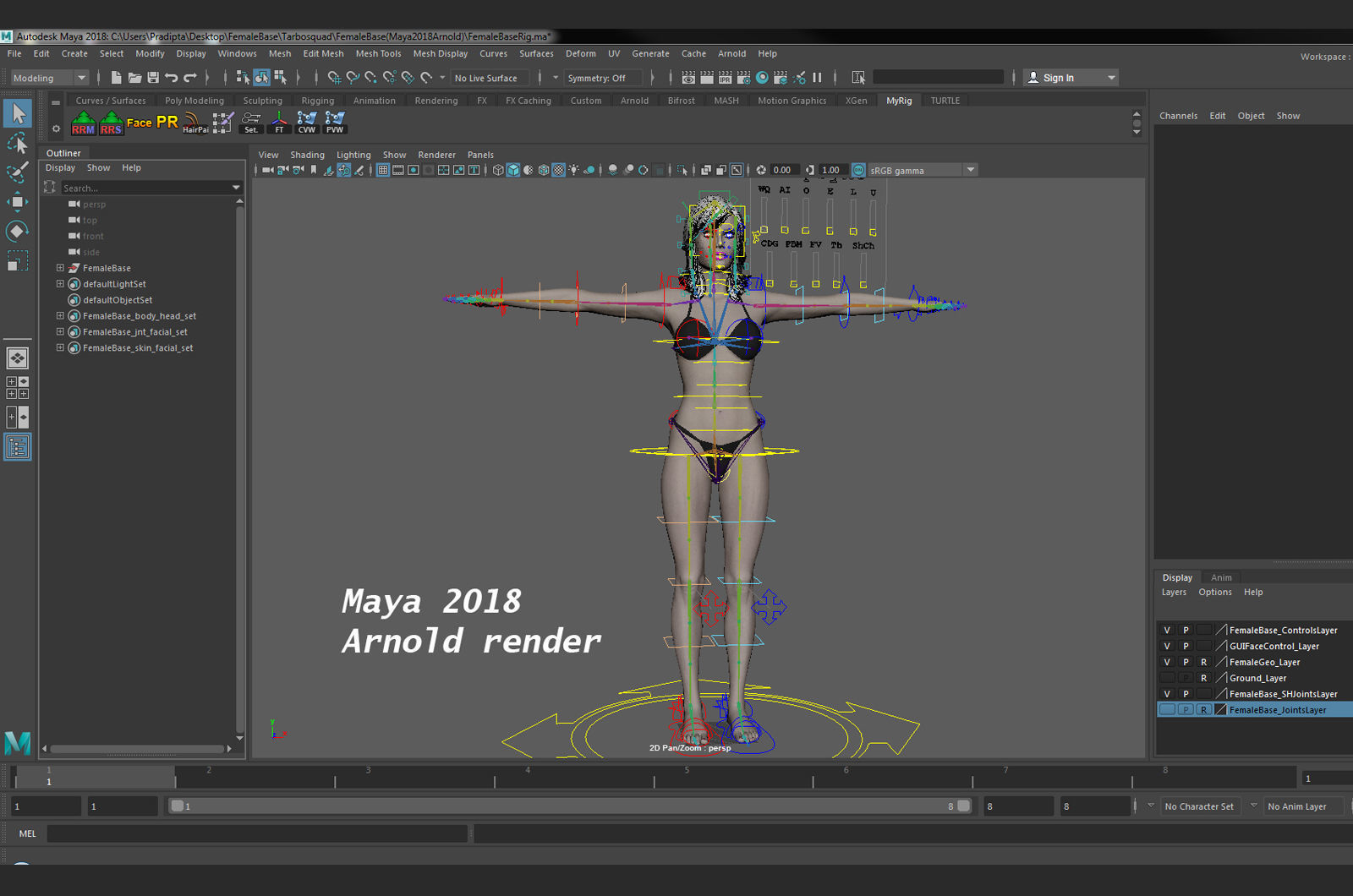Viewport: 1353px width, 896px height.
Task: Activate the Rotate tool
Action: [18, 231]
